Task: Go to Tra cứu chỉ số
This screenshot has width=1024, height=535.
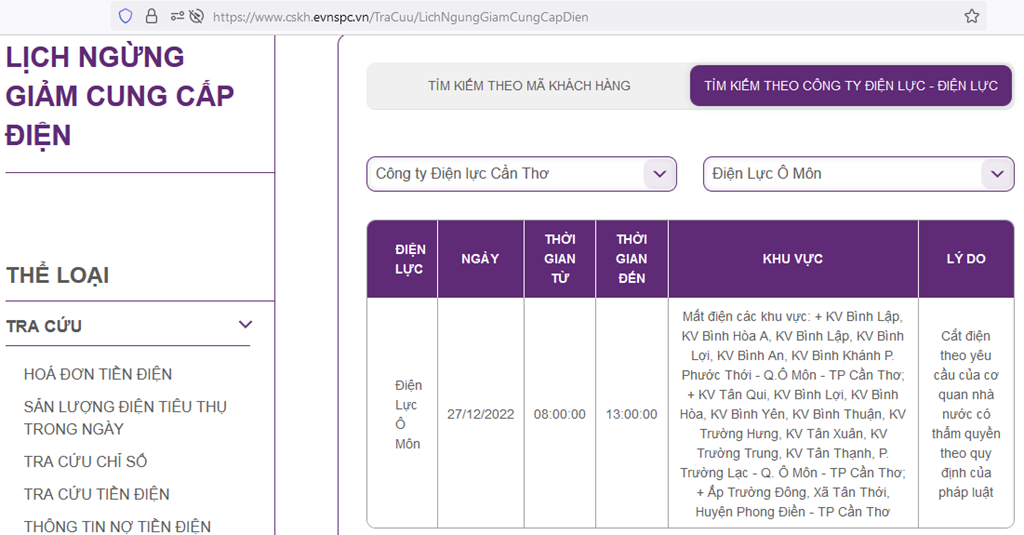Action: (85, 461)
